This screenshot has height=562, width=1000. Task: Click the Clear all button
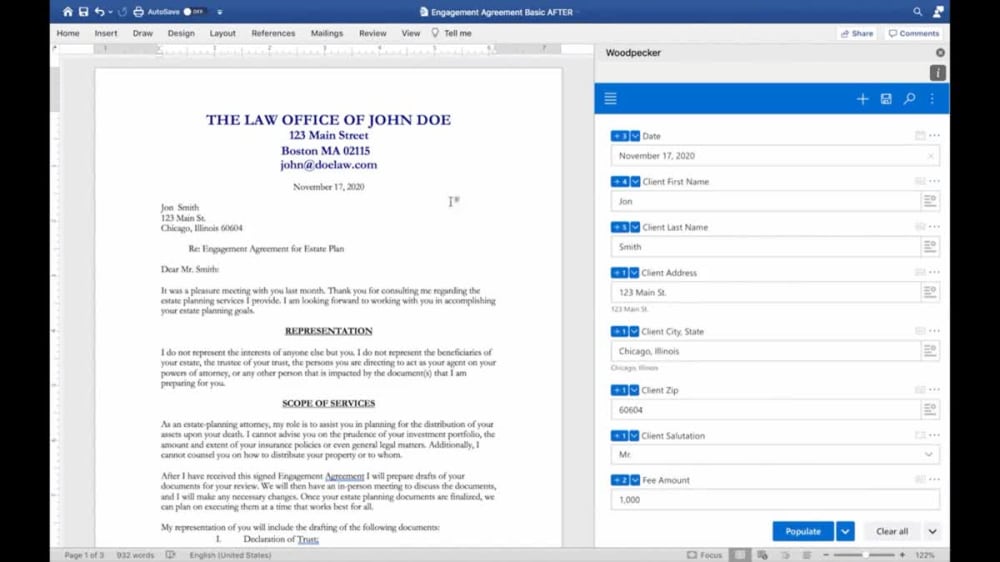[892, 531]
